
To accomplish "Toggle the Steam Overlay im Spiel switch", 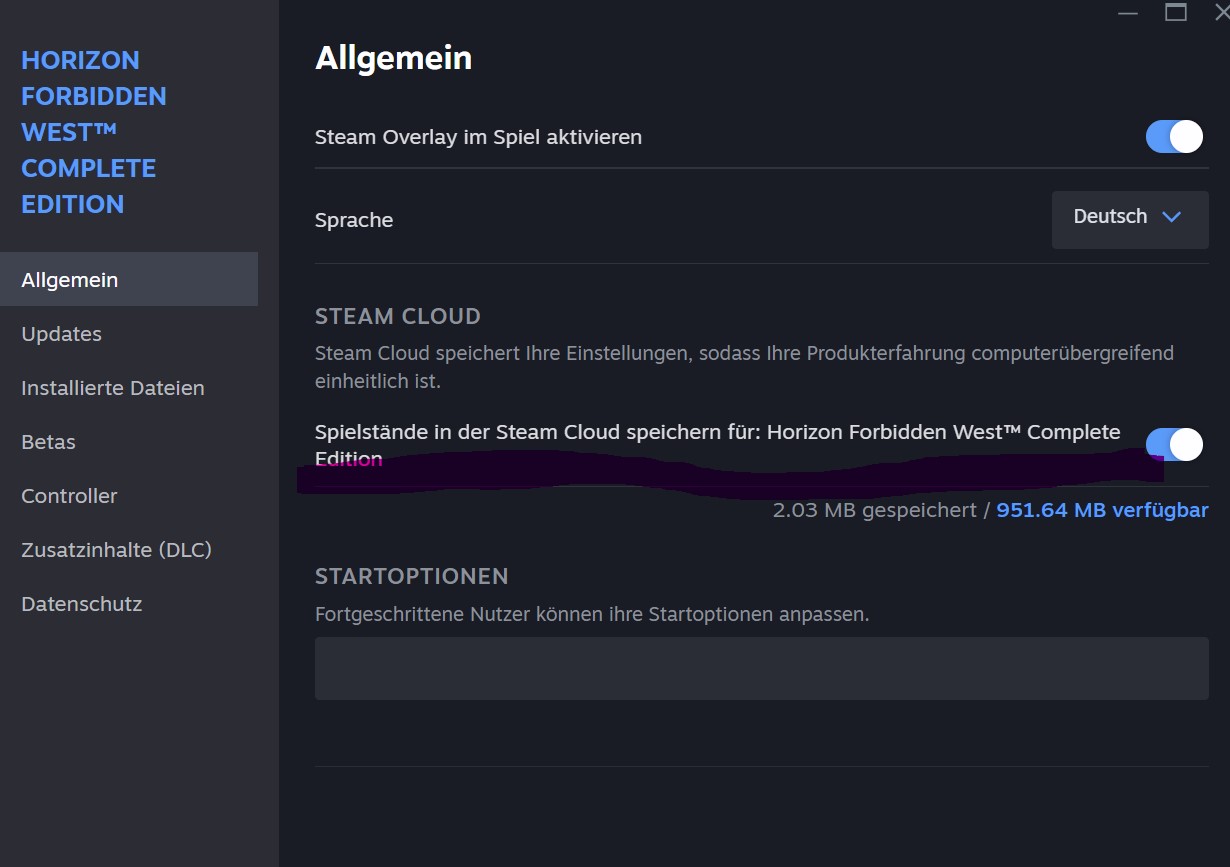I will 1174,136.
